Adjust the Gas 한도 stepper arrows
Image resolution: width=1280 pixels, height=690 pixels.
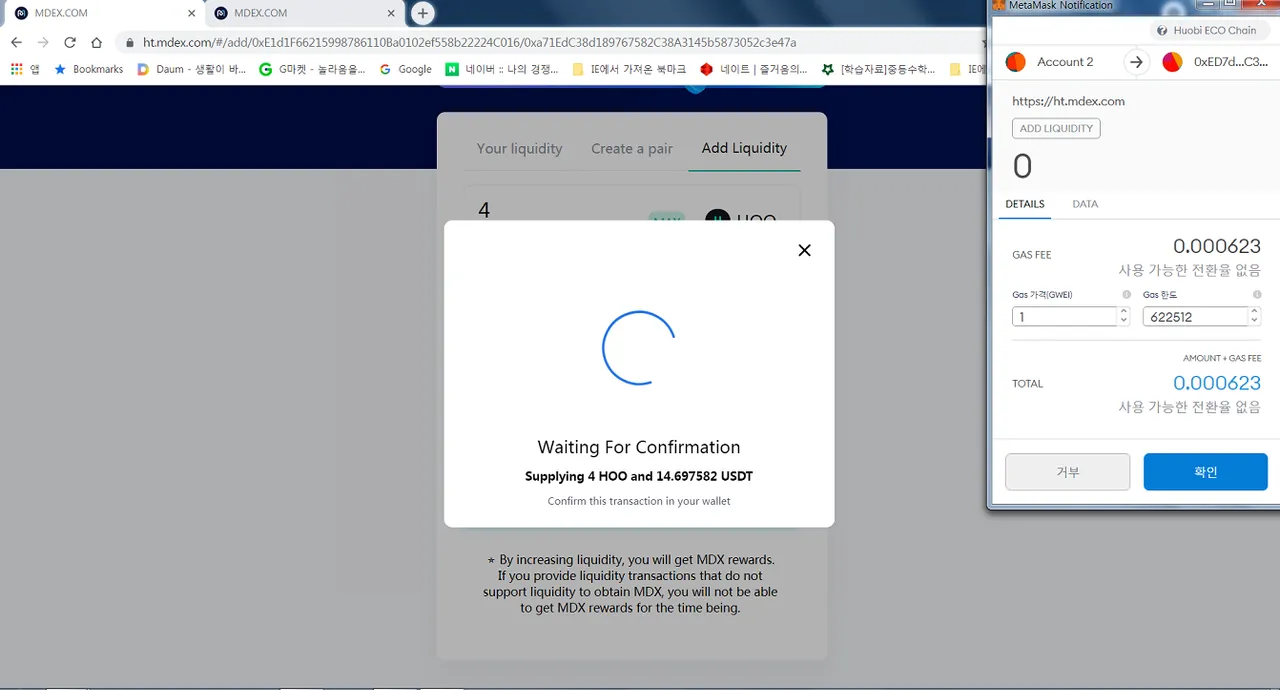pyautogui.click(x=1255, y=316)
